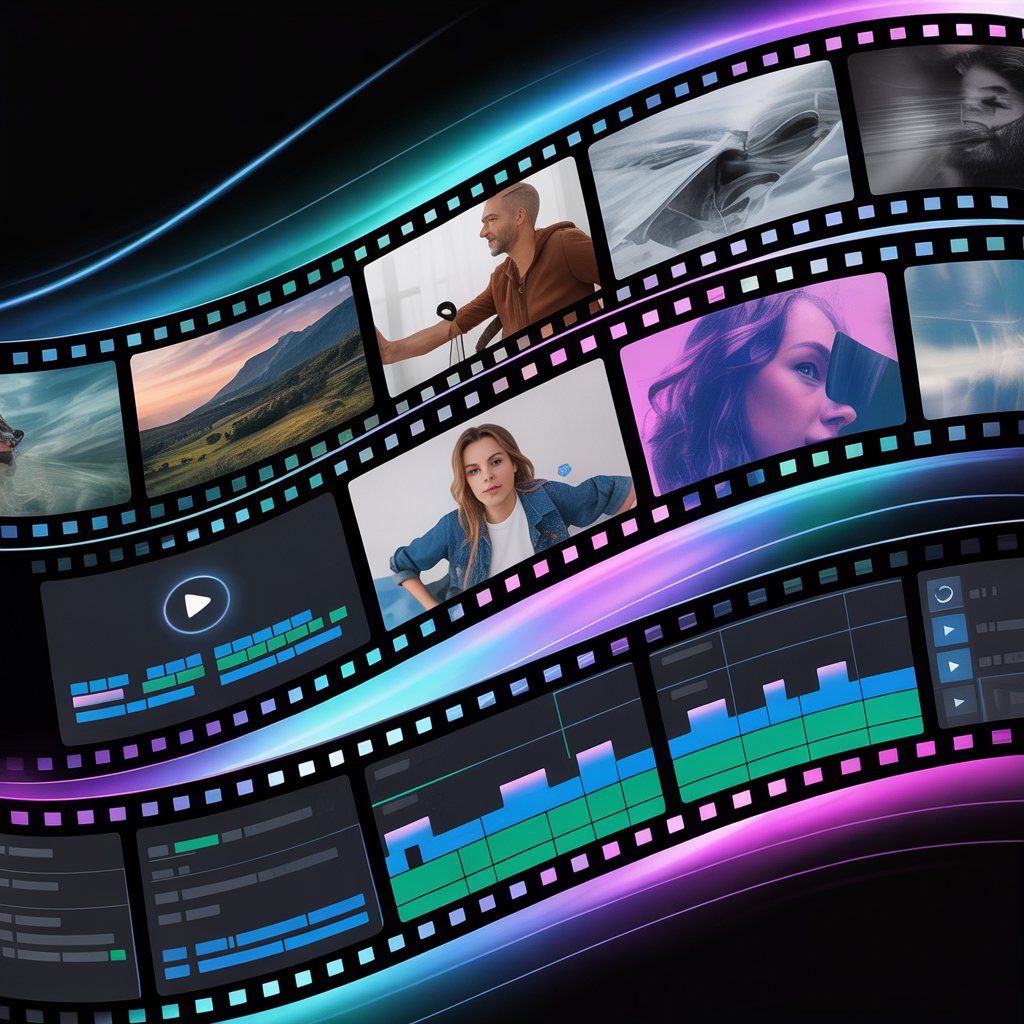Image resolution: width=1024 pixels, height=1024 pixels.
Task: Click the pink clip segment in the mini timeline
Action: tap(100, 698)
